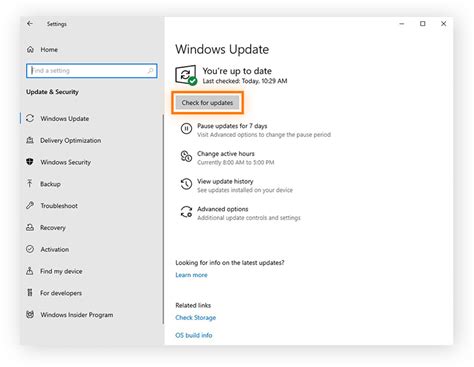
Task: Click the back arrow in Settings
Action: click(30, 24)
